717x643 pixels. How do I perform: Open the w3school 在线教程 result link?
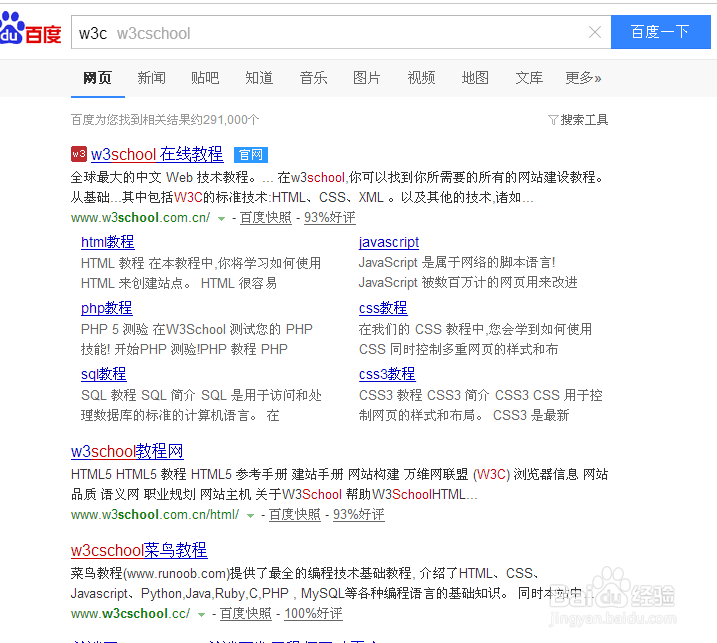(x=157, y=155)
